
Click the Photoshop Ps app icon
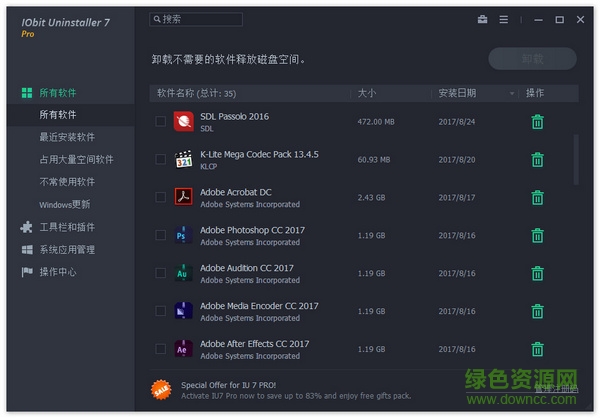click(x=182, y=235)
